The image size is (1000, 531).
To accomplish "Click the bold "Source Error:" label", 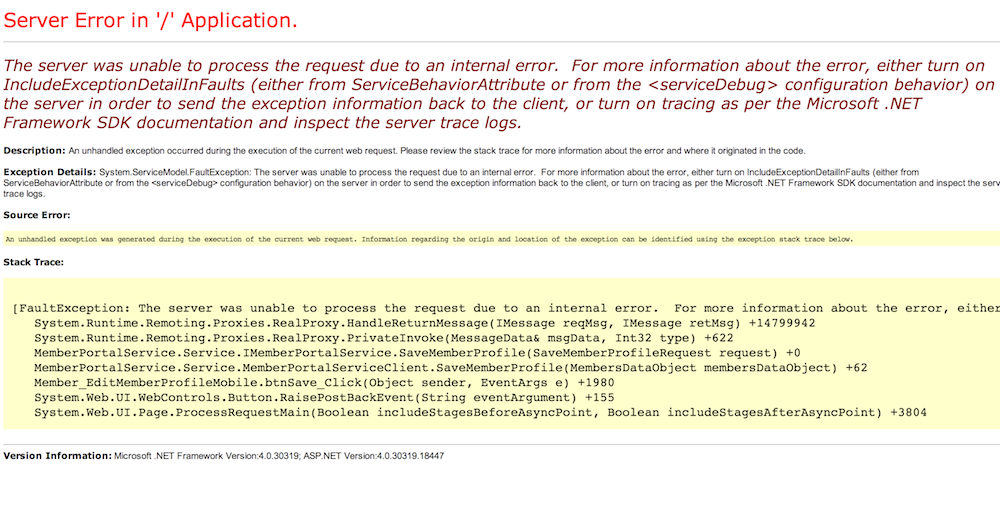I will point(36,215).
